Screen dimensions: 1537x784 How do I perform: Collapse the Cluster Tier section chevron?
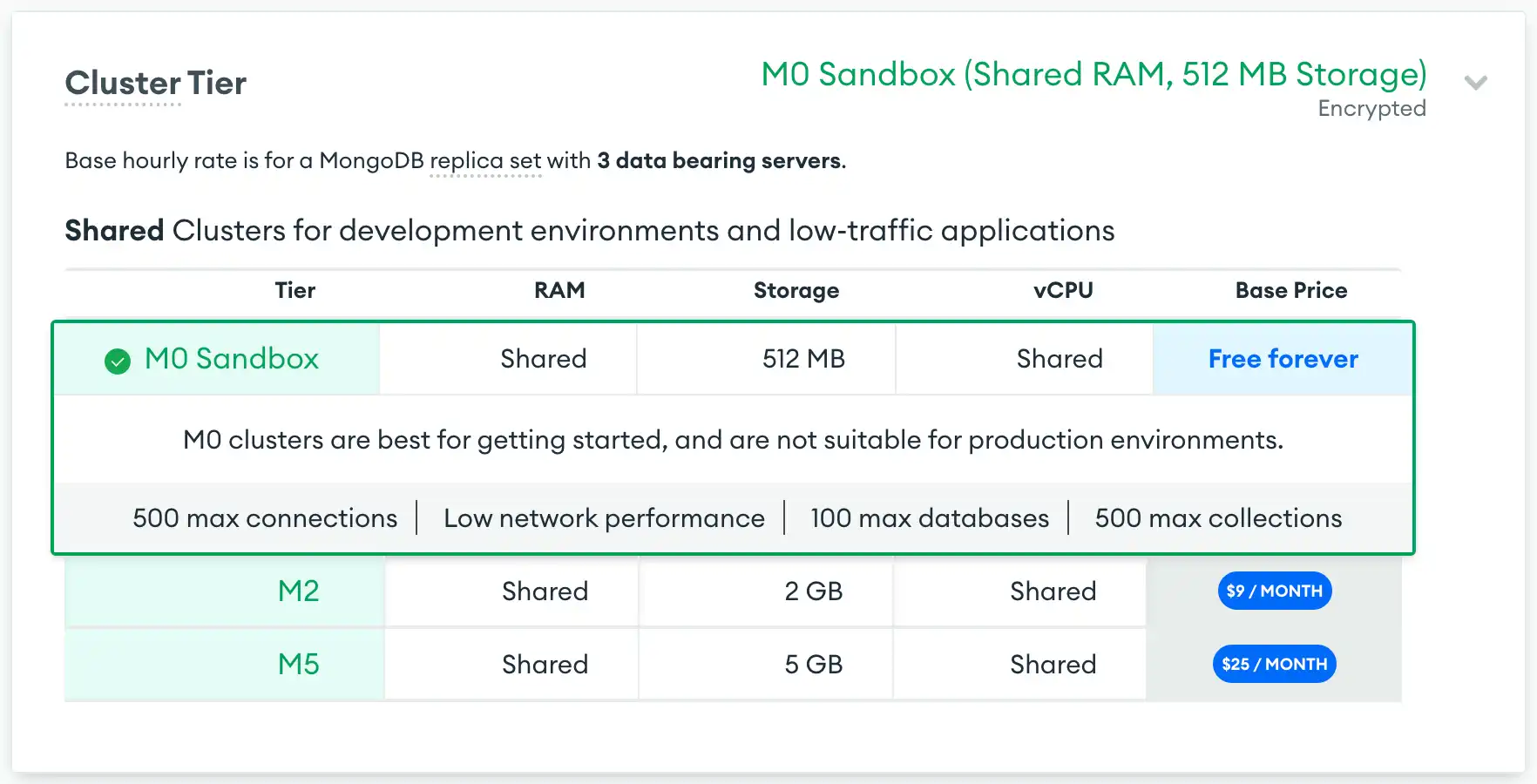(1475, 83)
